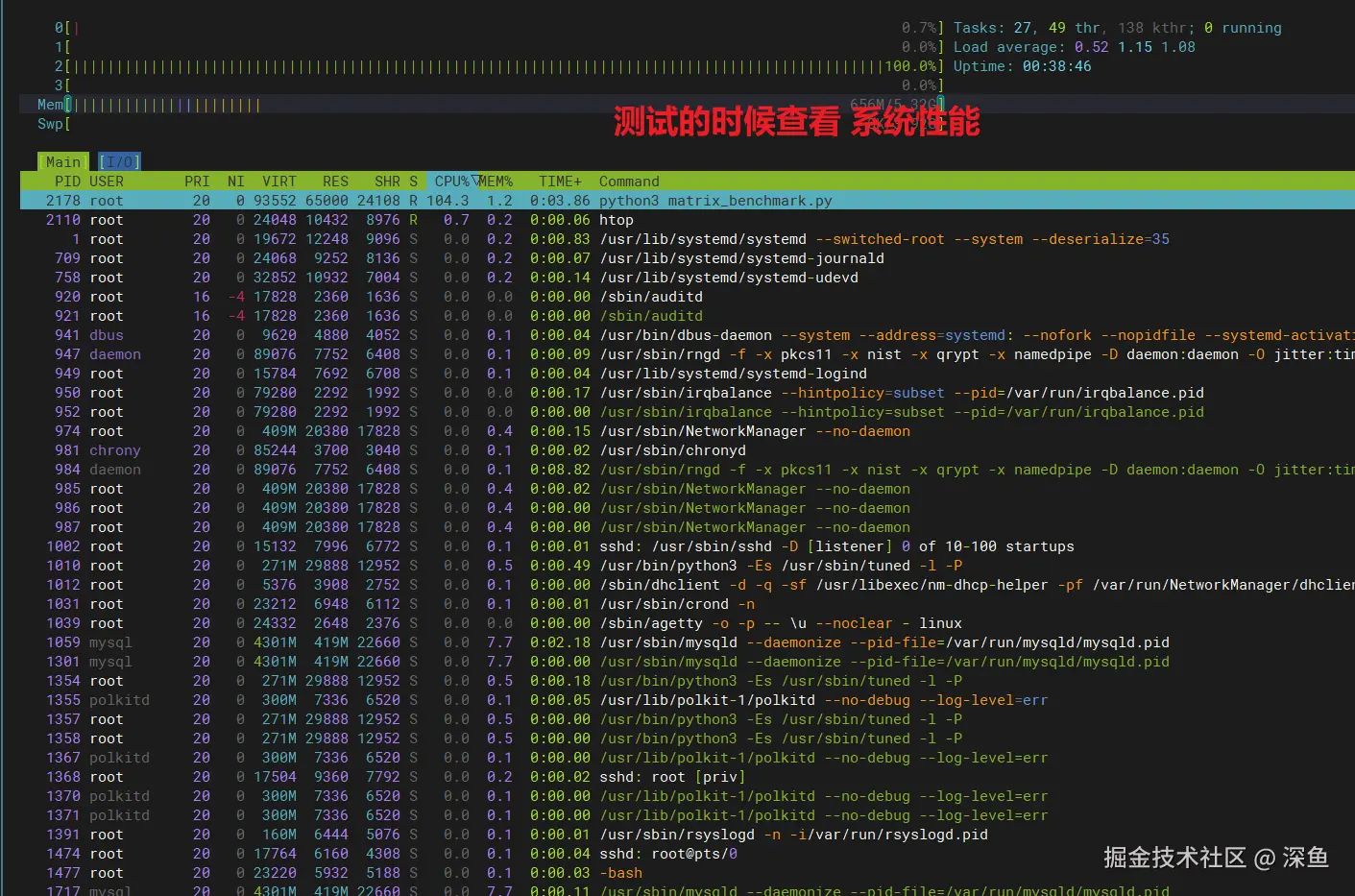
Task: Sort by RES column header
Action: [335, 182]
